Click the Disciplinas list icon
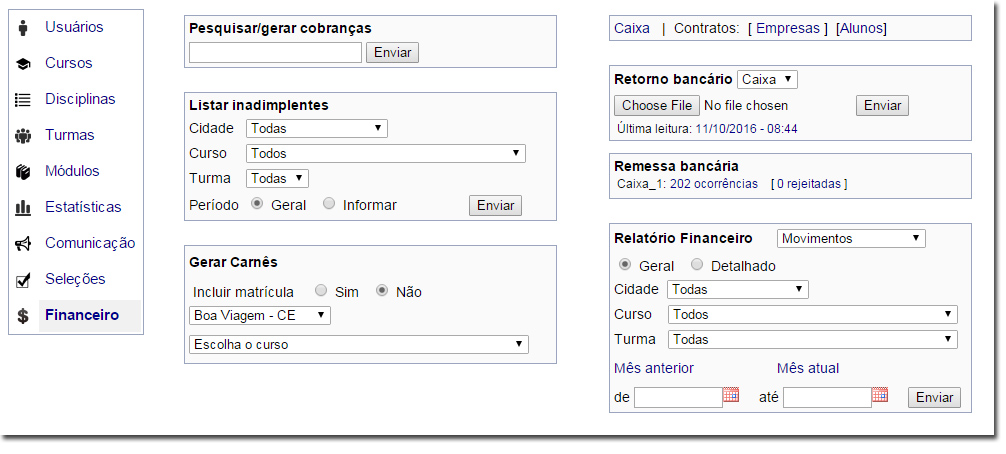1006x454 pixels. [23, 99]
